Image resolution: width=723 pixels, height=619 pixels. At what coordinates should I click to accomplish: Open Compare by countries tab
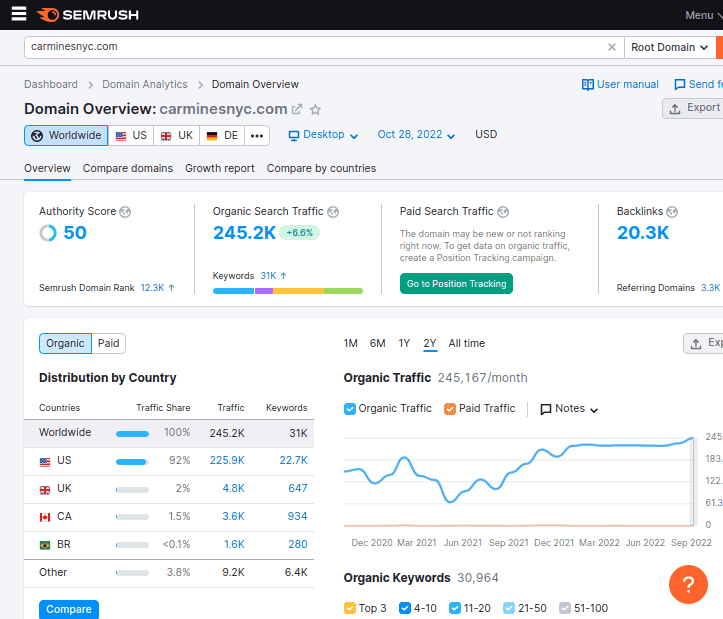pyautogui.click(x=321, y=168)
